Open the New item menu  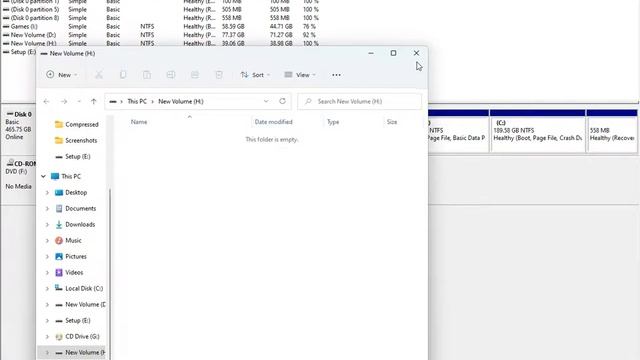tap(62, 75)
